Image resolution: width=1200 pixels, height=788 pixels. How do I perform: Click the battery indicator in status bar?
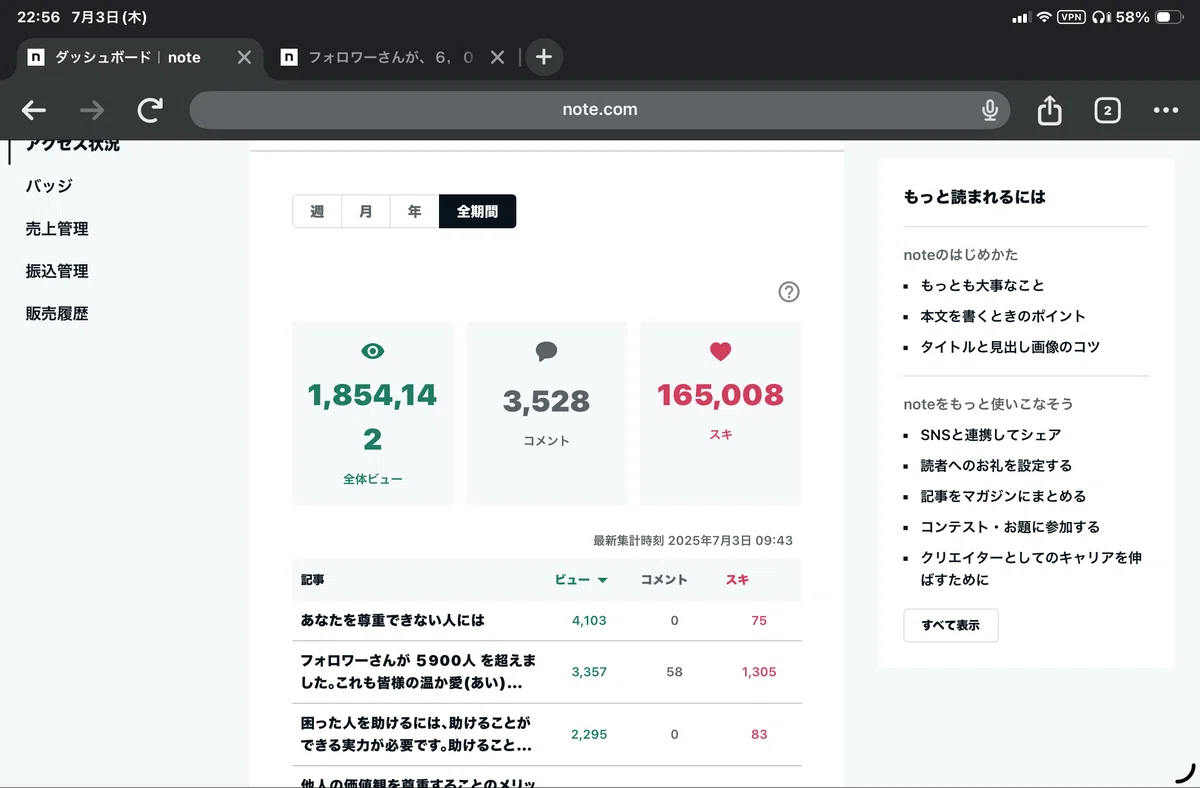pyautogui.click(x=1169, y=17)
